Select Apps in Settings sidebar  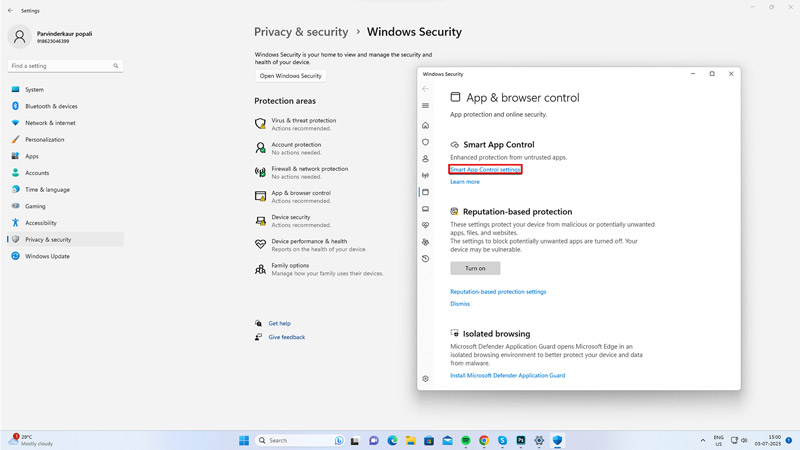[x=65, y=156]
